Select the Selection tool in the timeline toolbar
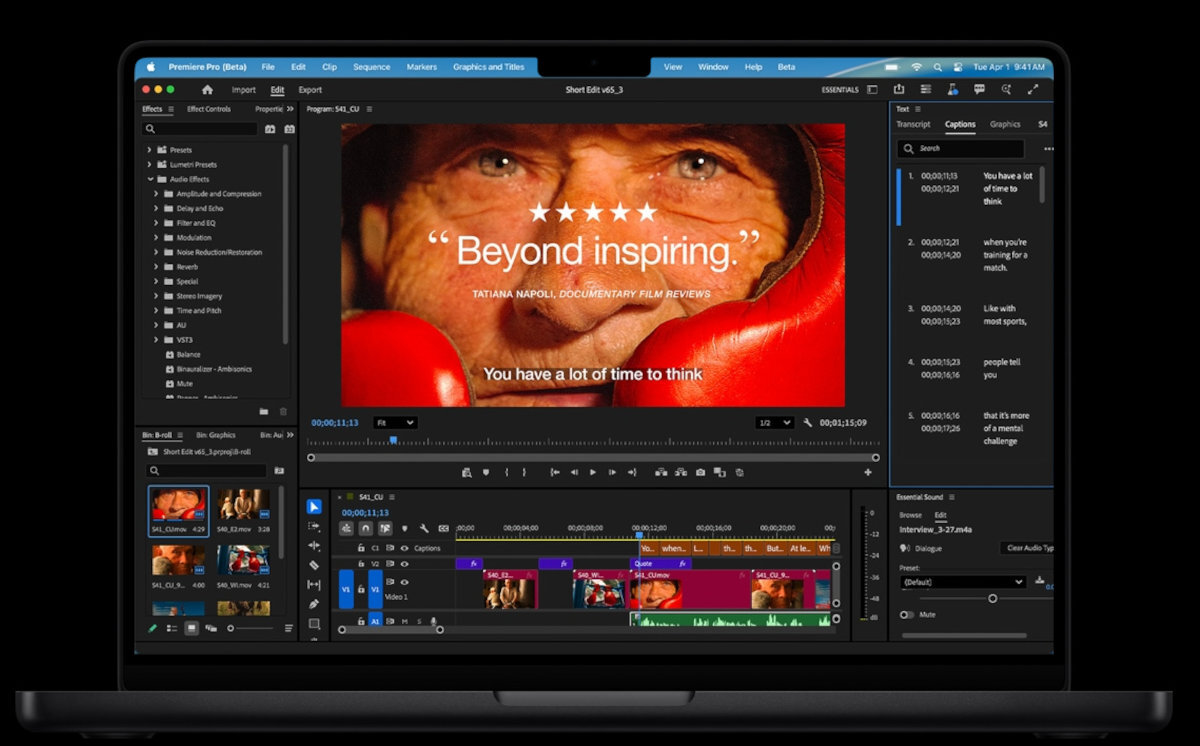The height and width of the screenshot is (746, 1200). click(312, 507)
